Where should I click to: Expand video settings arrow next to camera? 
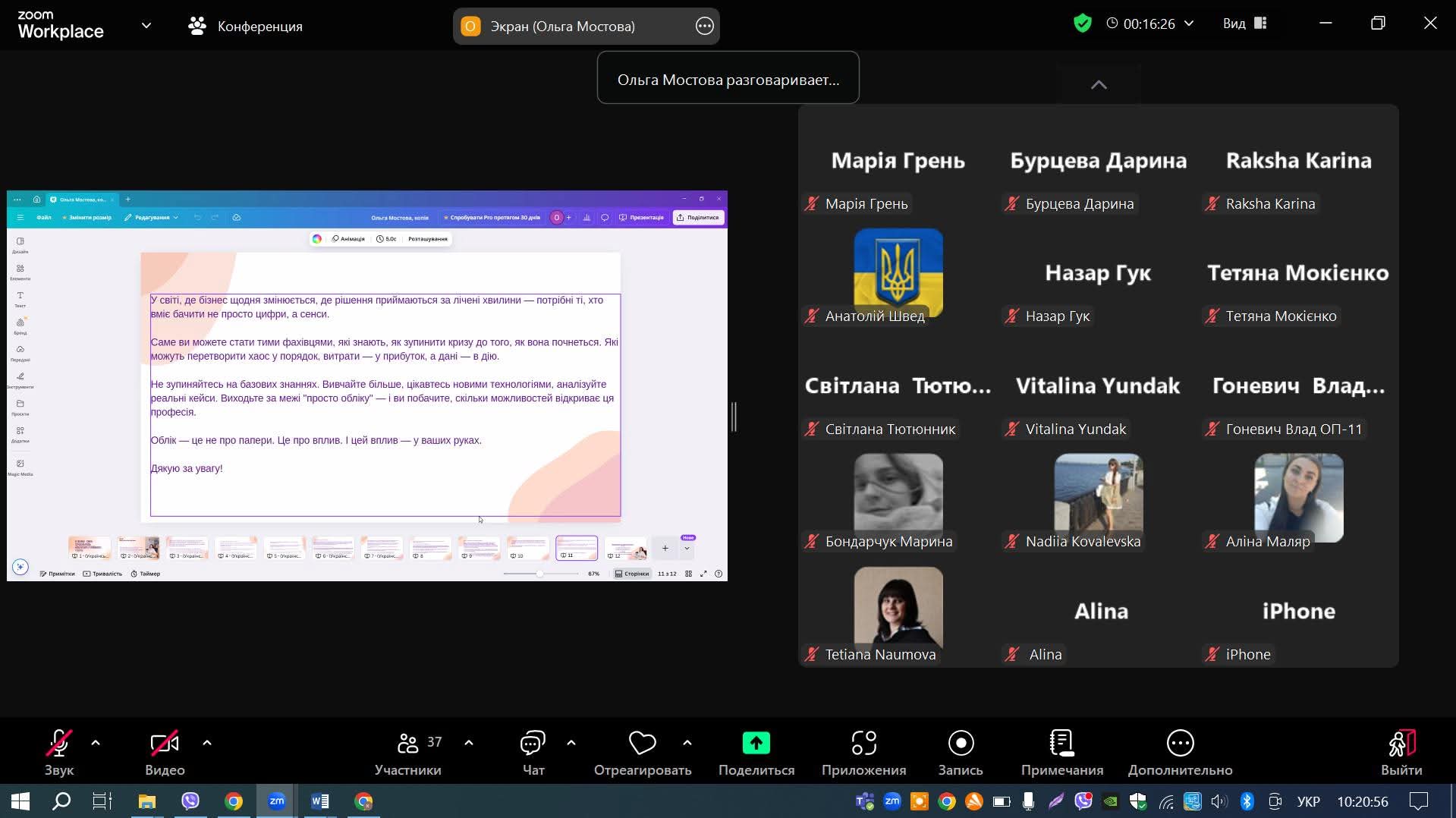click(207, 743)
